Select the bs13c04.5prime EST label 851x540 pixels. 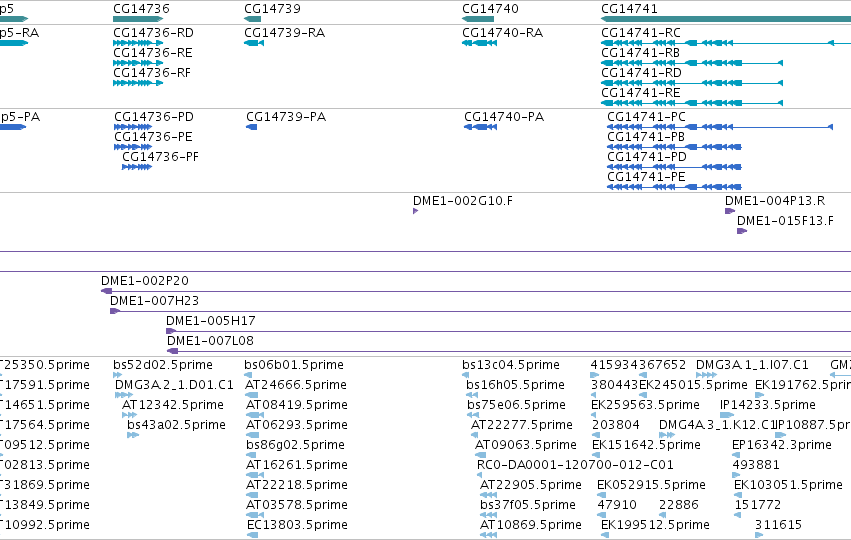tap(511, 365)
